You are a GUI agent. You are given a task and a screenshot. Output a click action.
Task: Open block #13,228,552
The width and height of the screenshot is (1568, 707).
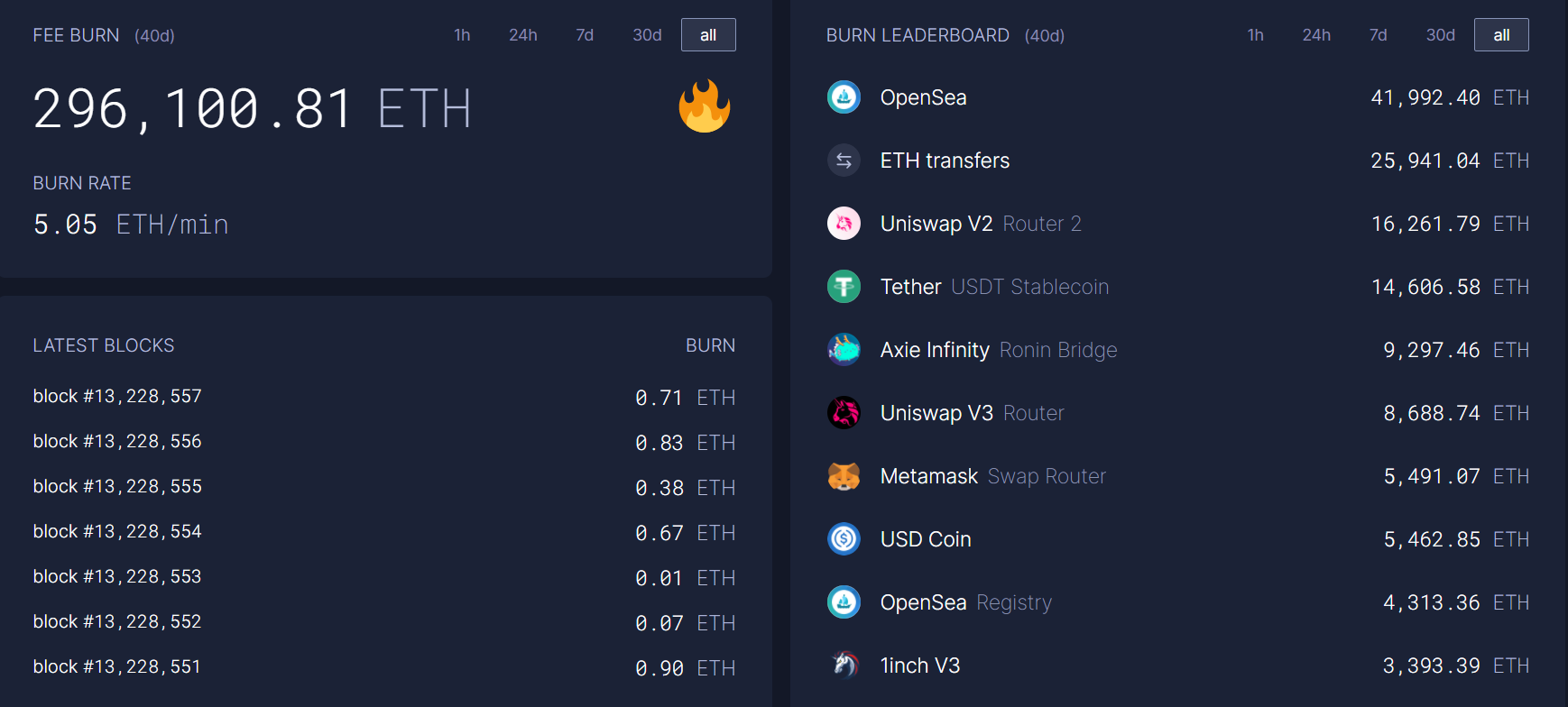[x=117, y=621]
